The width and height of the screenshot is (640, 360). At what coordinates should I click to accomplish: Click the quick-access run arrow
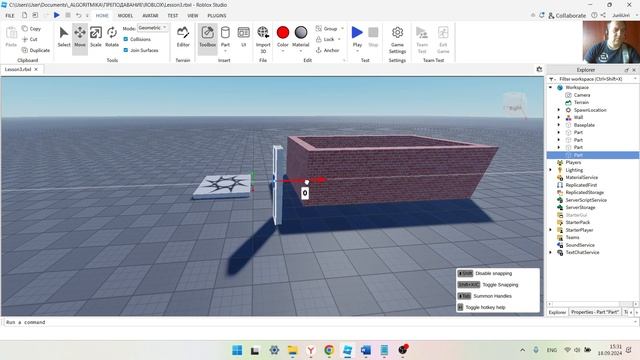[57, 15]
